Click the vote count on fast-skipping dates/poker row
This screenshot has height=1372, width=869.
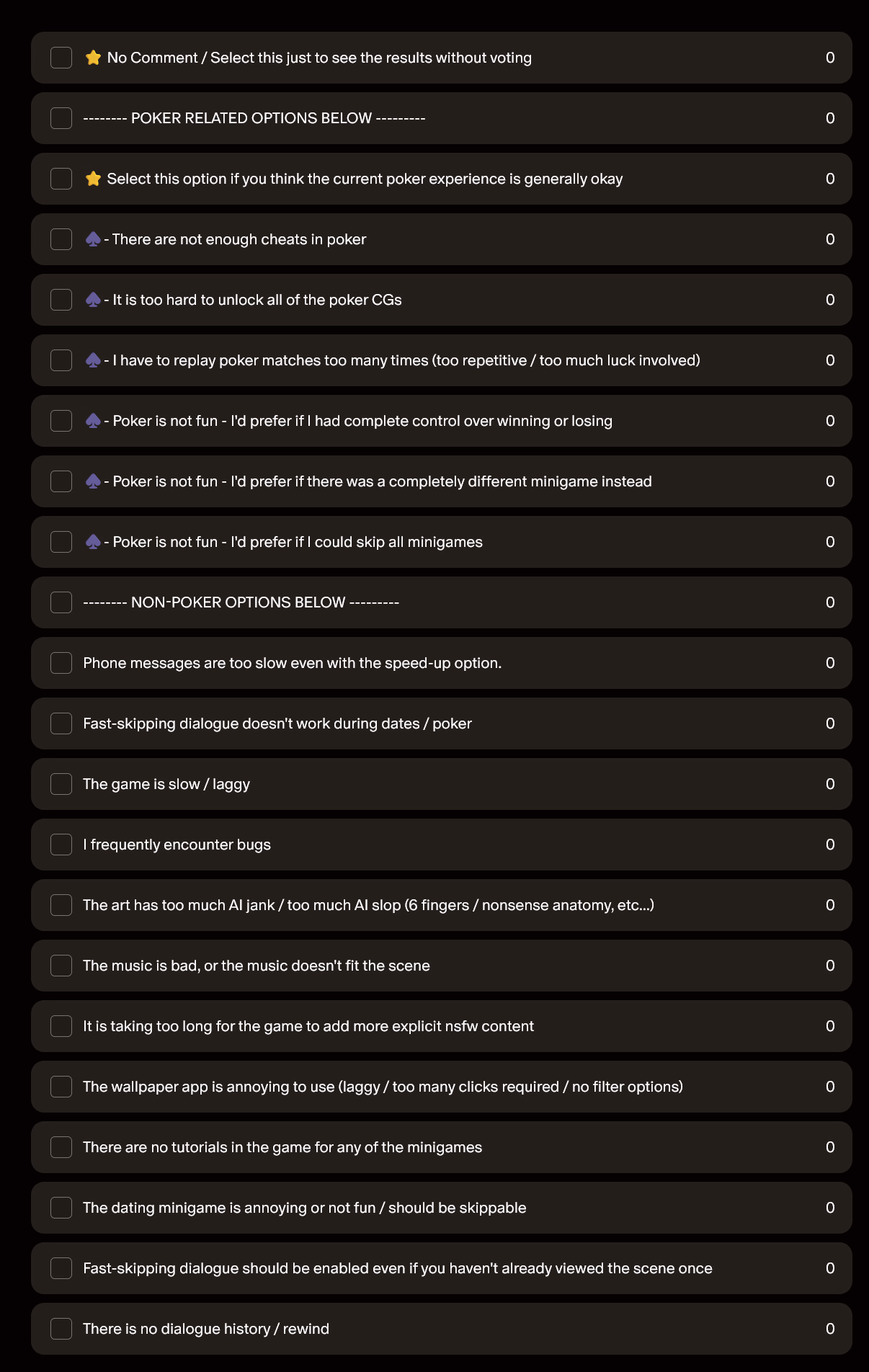click(x=830, y=723)
